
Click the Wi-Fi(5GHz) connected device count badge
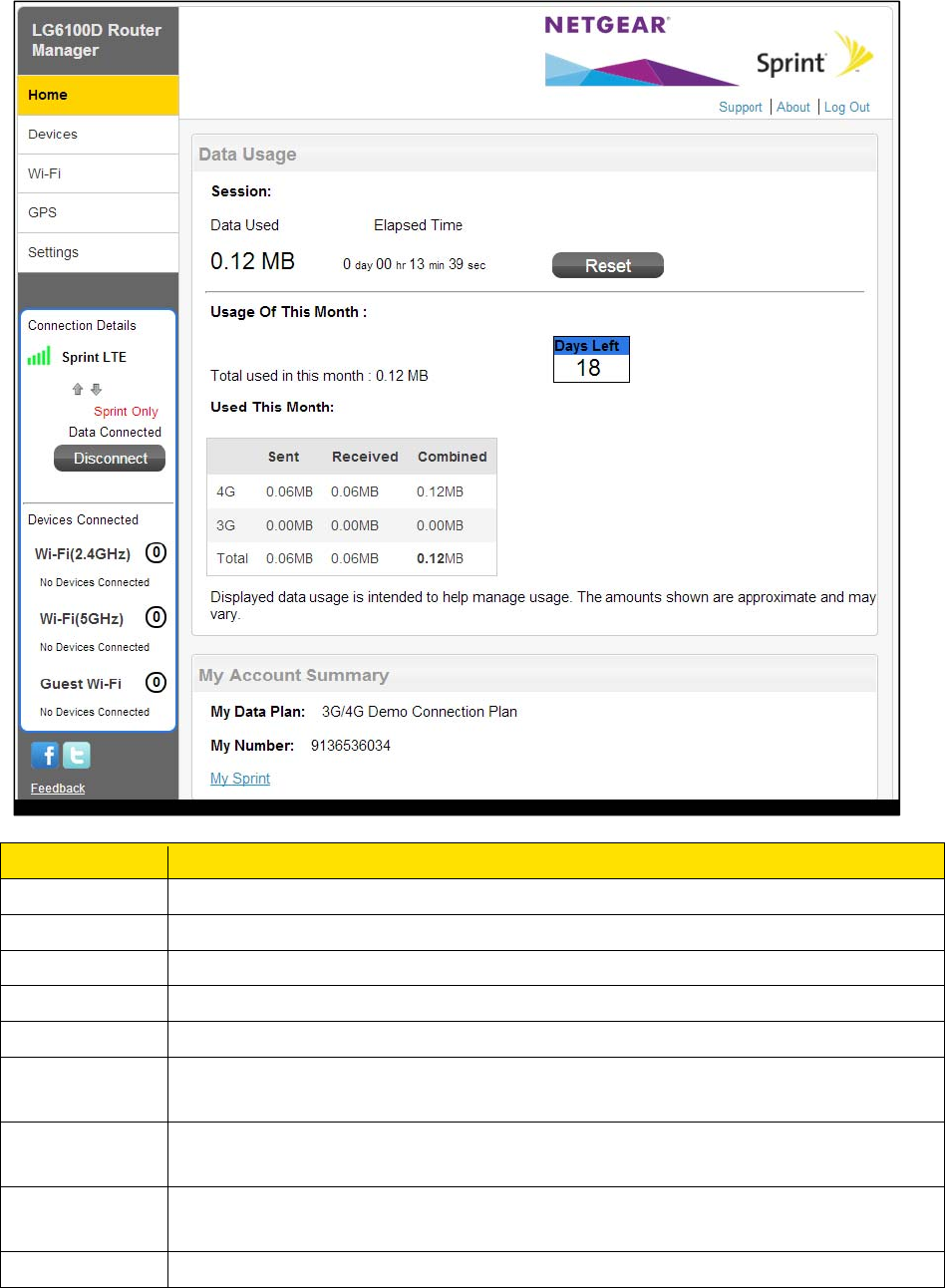[156, 617]
